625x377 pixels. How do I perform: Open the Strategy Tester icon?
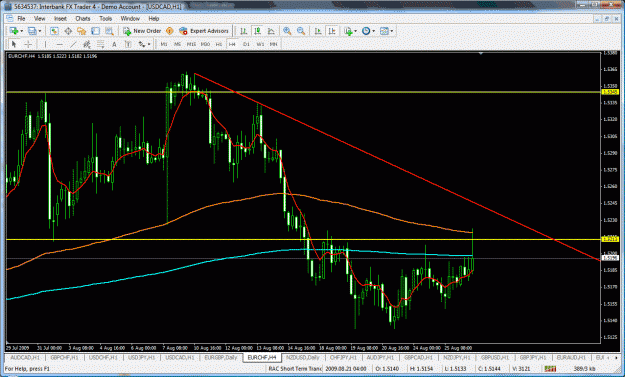[x=109, y=31]
